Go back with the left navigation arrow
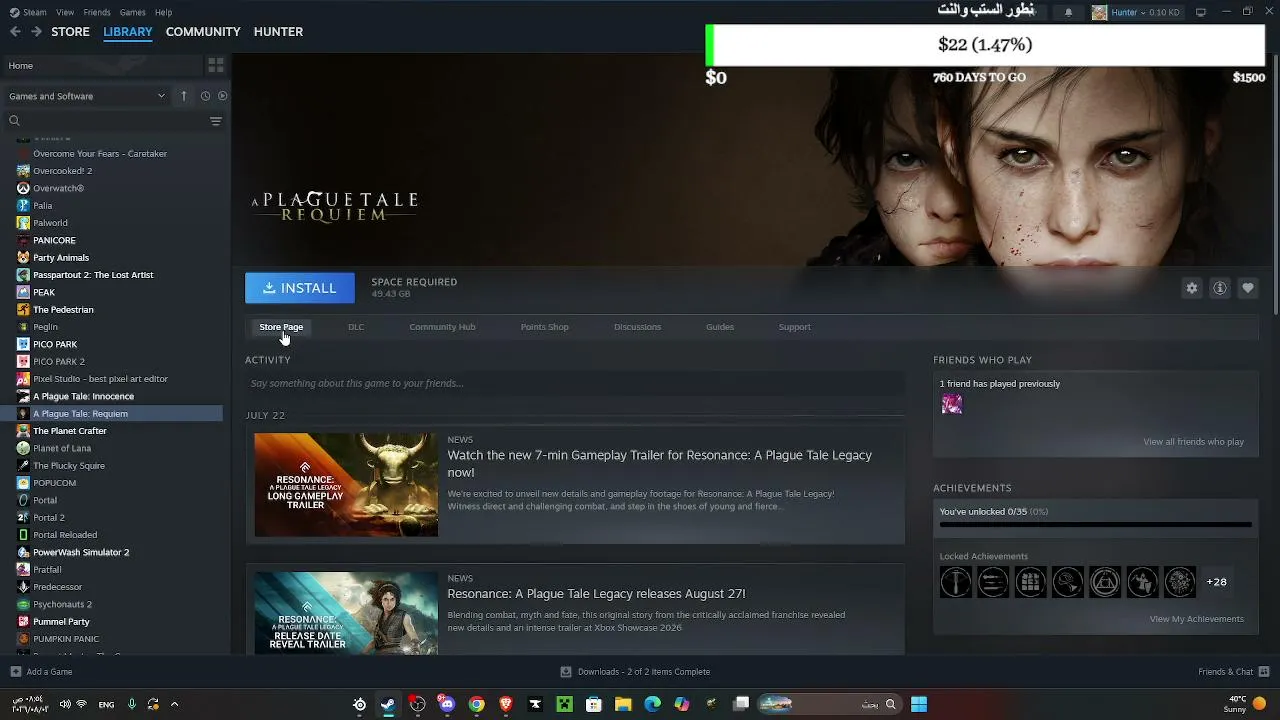 15,32
